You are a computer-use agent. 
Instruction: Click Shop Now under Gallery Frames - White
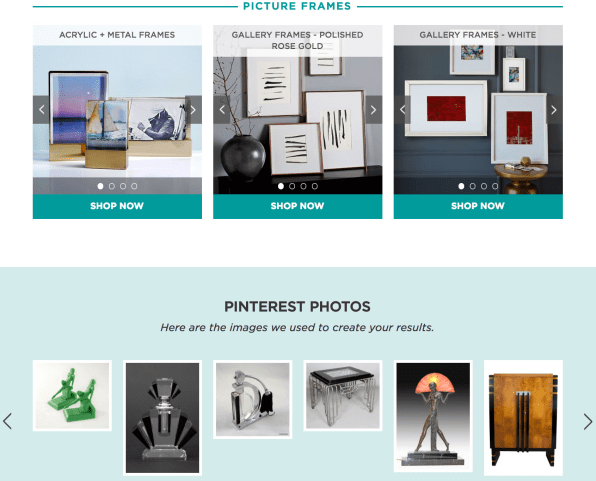point(478,206)
